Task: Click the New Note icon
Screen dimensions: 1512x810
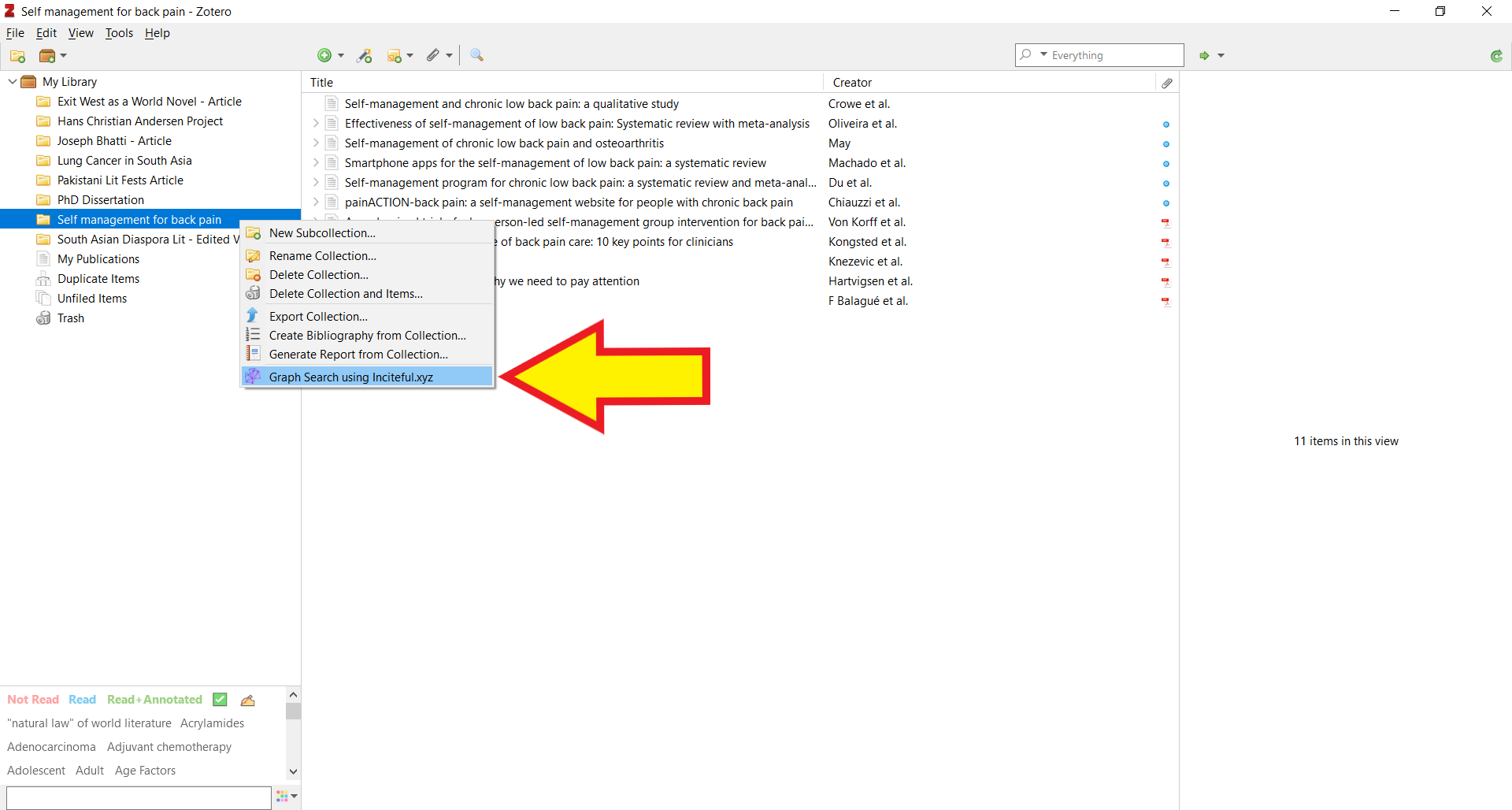Action: [395, 55]
